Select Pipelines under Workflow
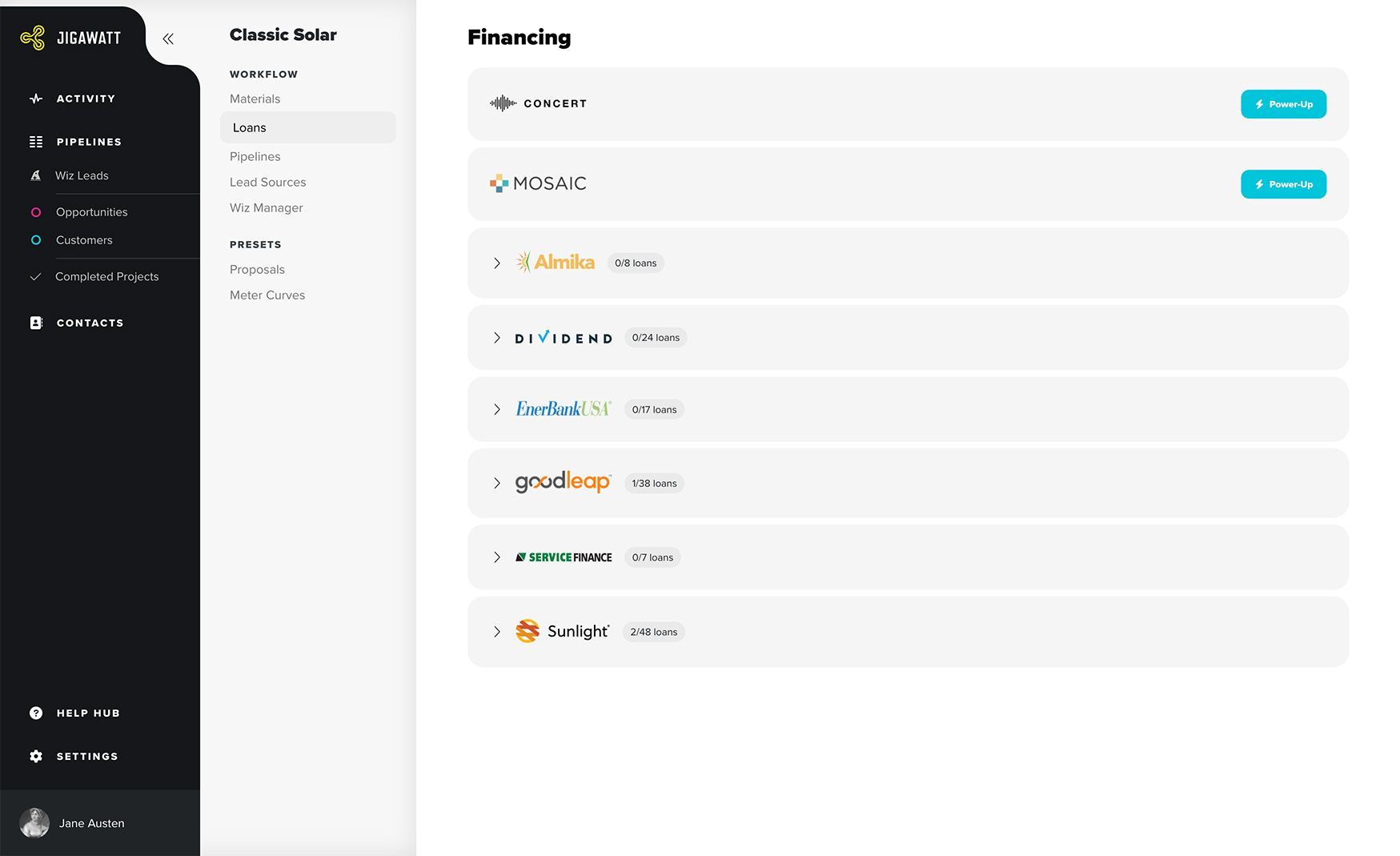Viewport: 1400px width, 856px height. pyautogui.click(x=255, y=156)
